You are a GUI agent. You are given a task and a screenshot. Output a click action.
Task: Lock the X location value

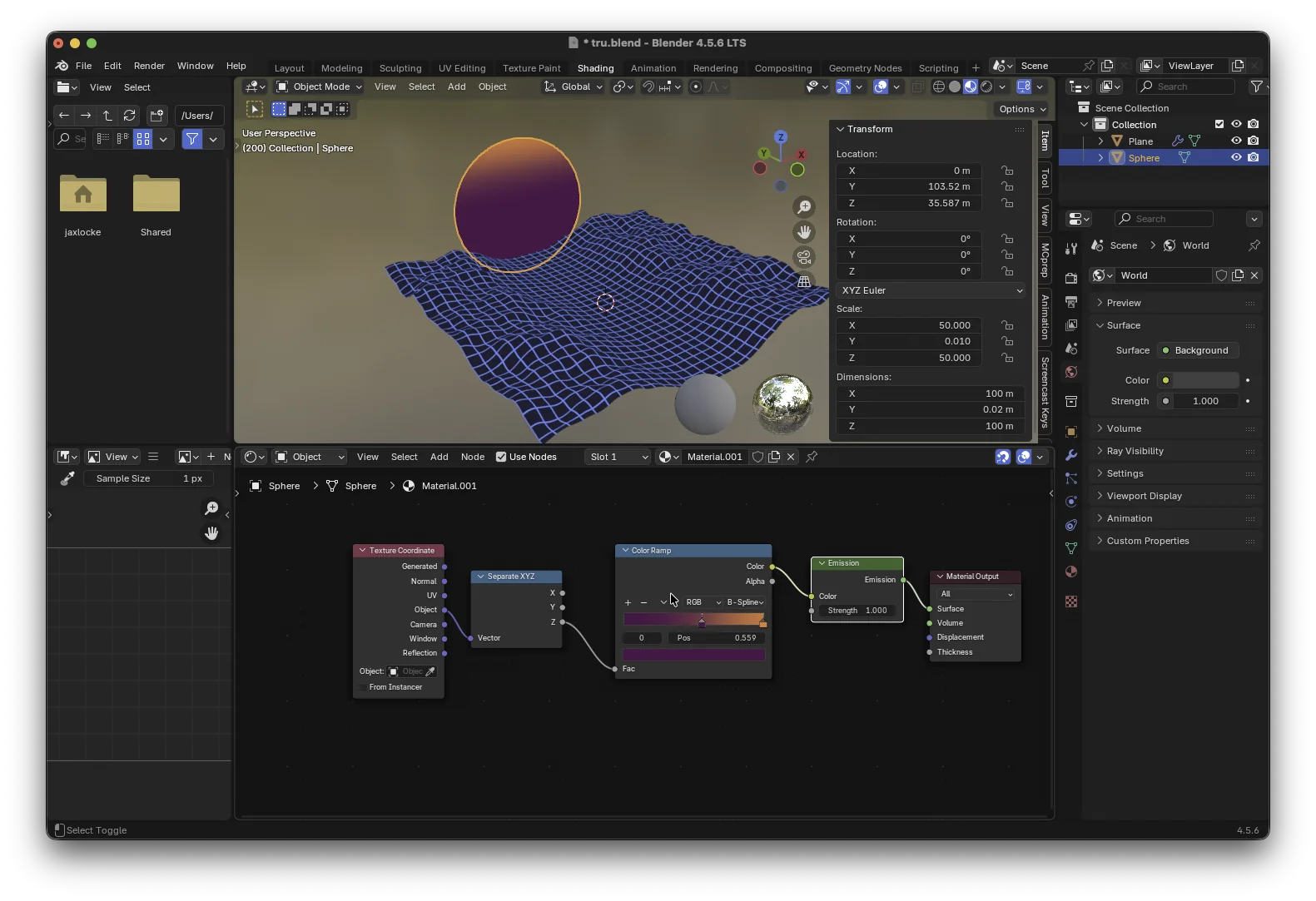point(1007,171)
